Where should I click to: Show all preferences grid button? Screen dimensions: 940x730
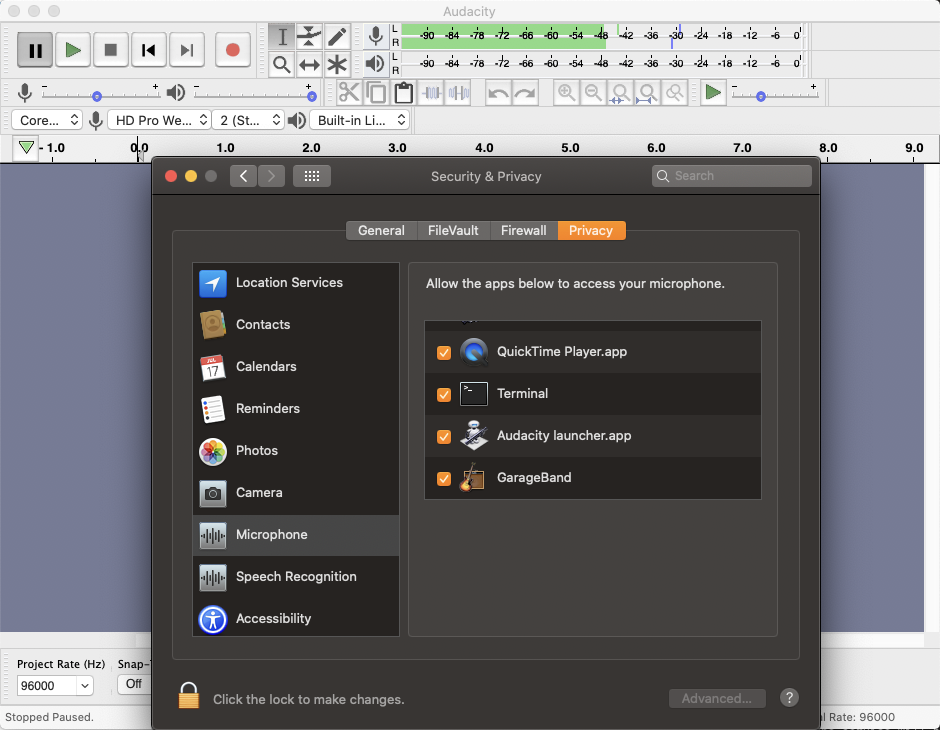coord(312,176)
